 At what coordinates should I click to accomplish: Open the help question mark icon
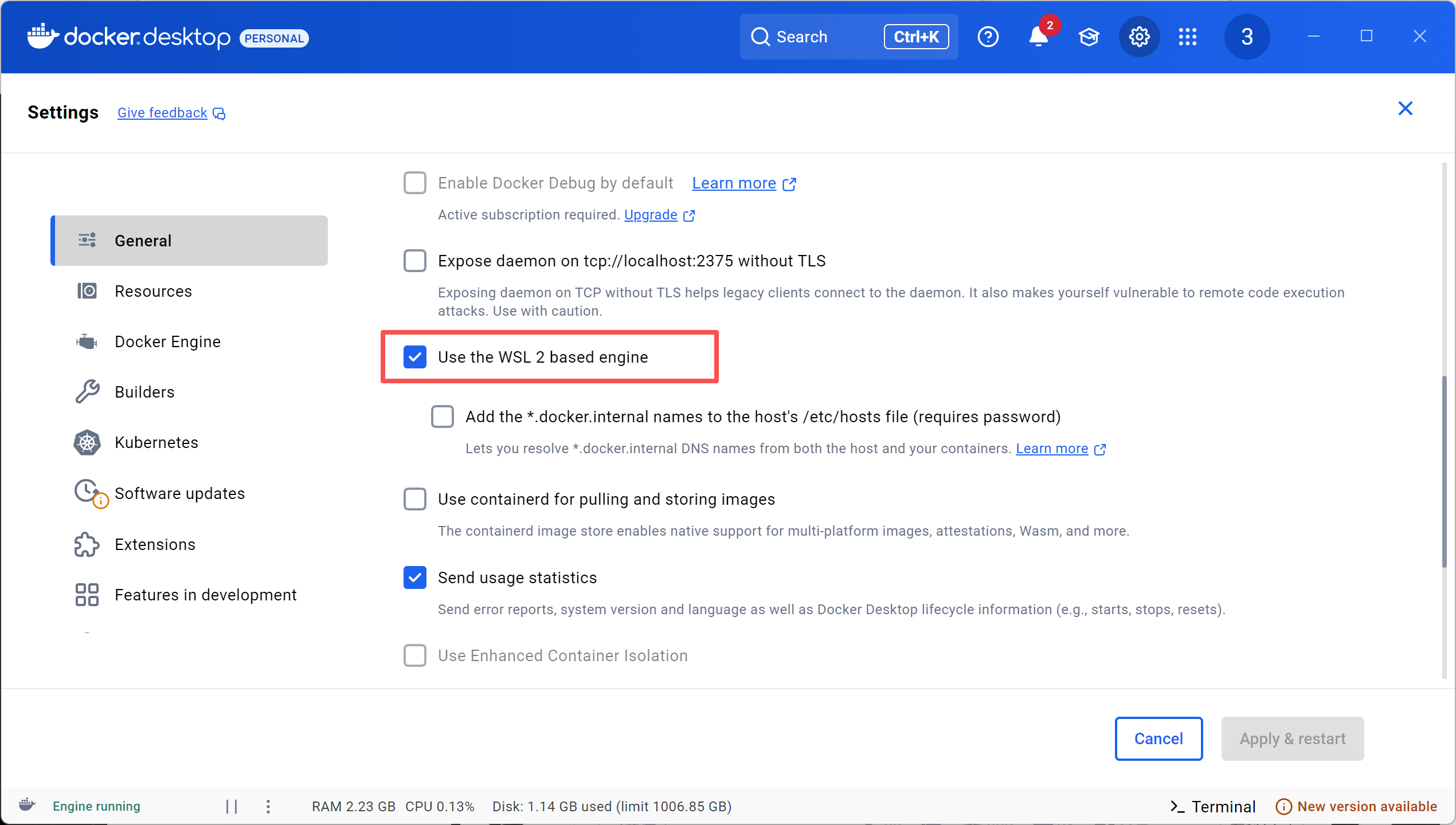[x=988, y=37]
